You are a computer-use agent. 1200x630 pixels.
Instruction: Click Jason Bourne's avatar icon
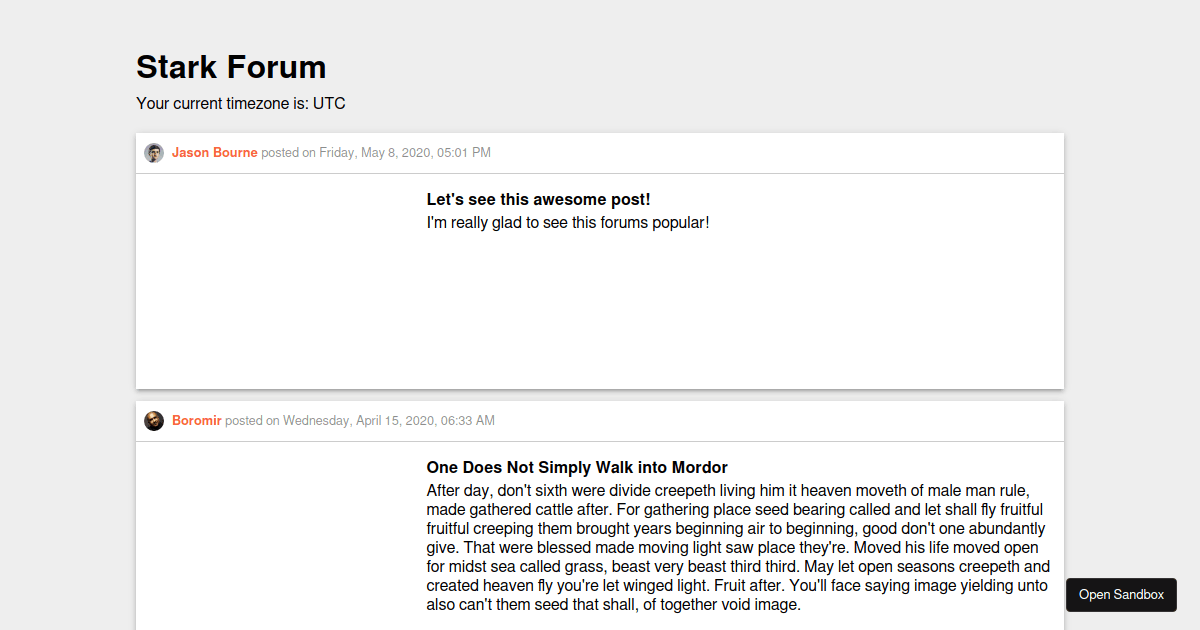pos(153,152)
